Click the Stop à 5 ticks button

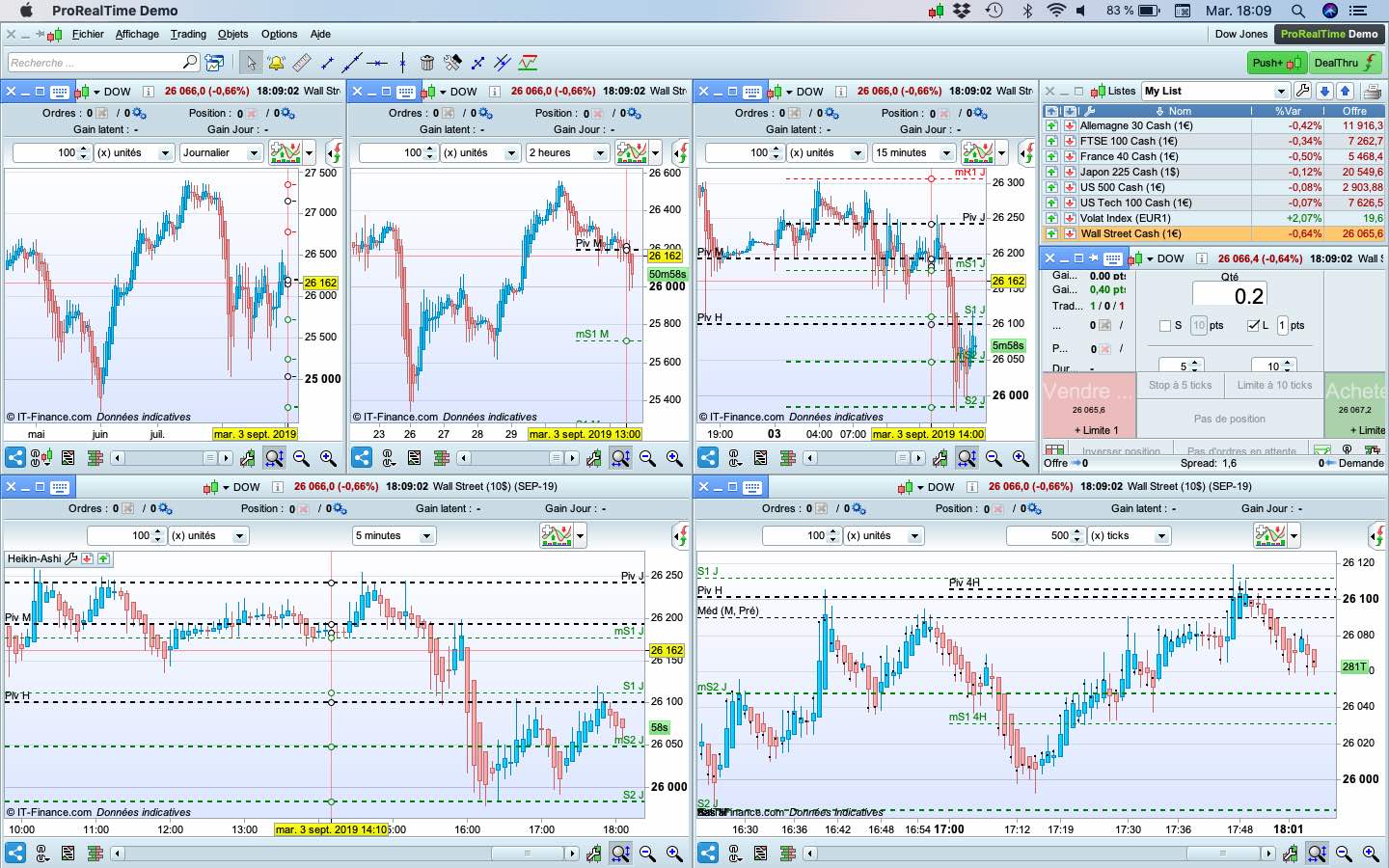tap(1180, 385)
